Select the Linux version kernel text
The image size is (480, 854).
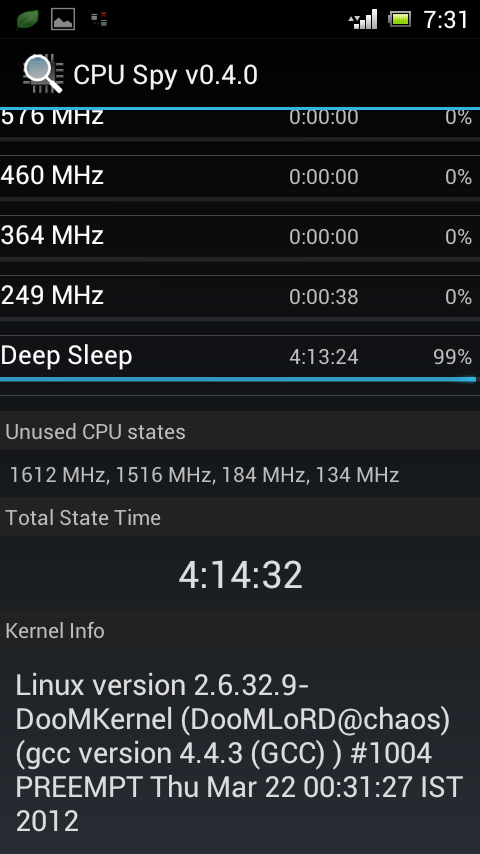point(239,753)
